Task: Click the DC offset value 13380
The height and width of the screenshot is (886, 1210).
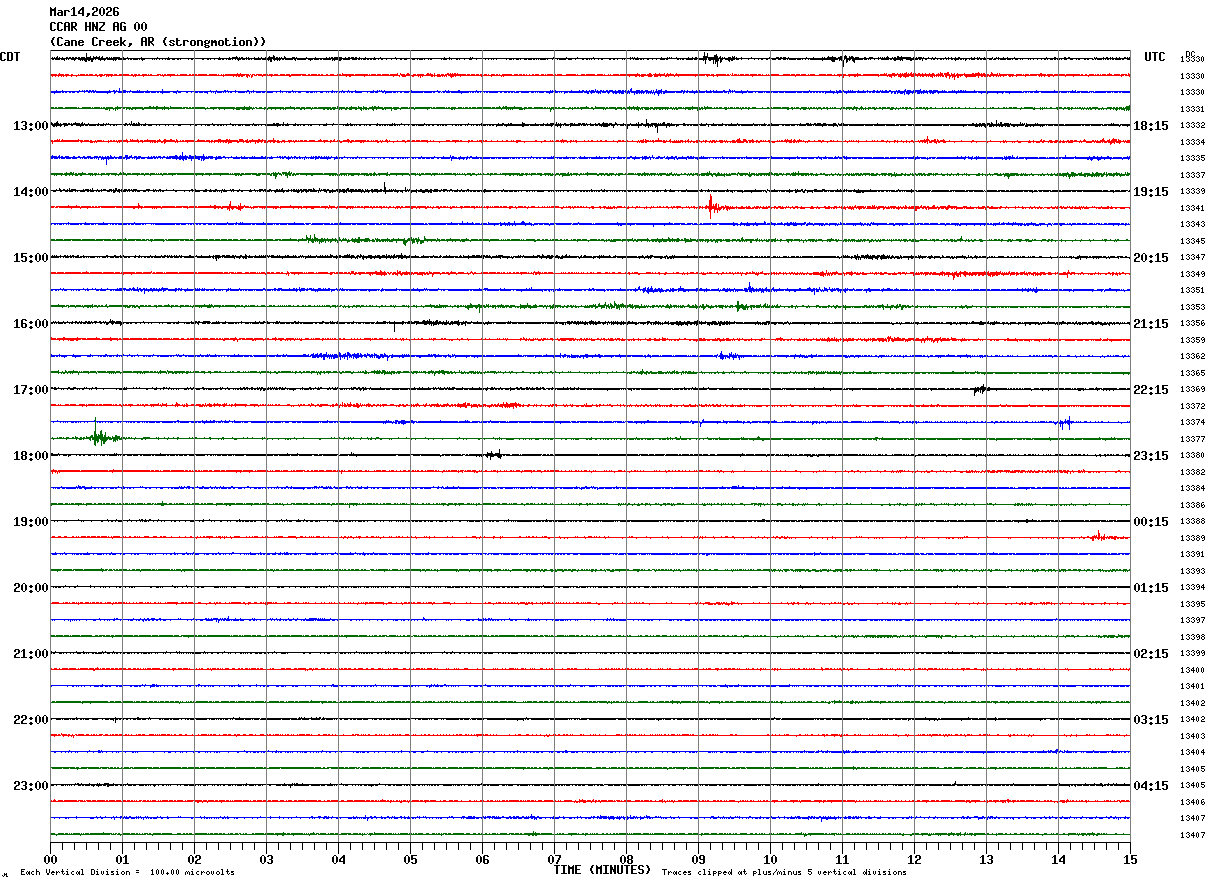Action: click(1192, 456)
